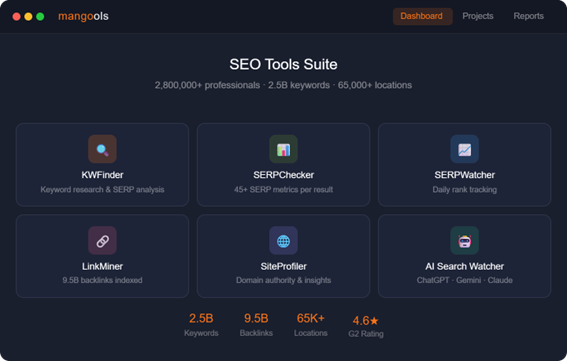Open the KWFinder magnifying glass icon
The image size is (567, 361).
pyautogui.click(x=102, y=149)
